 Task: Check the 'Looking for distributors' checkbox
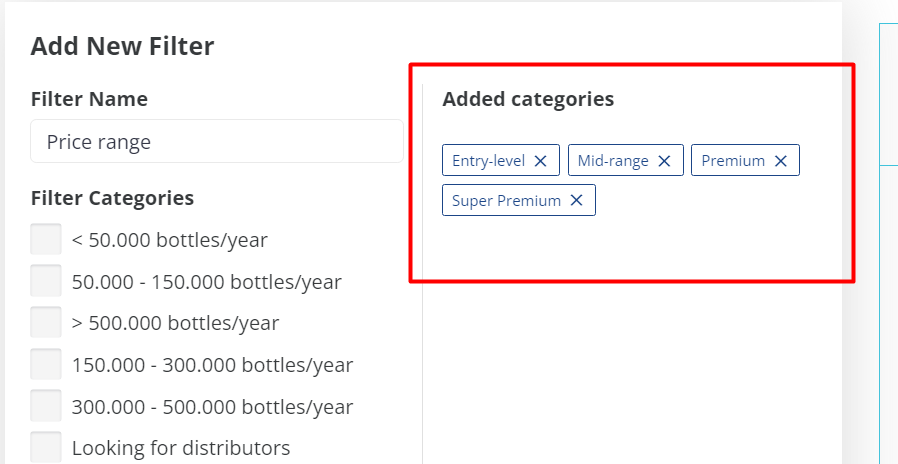tap(46, 447)
